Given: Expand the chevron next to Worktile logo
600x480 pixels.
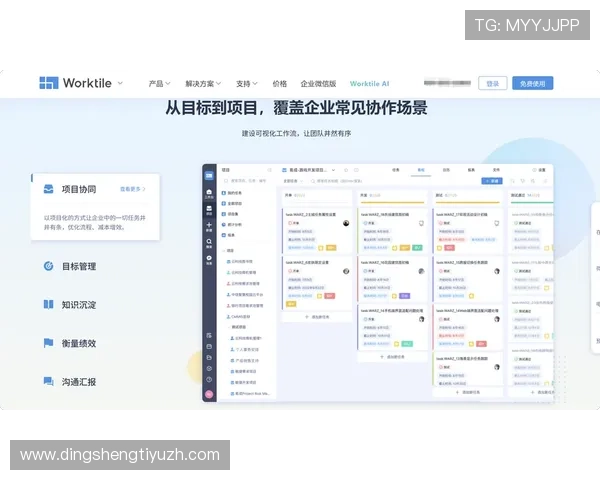Looking at the screenshot, I should [x=120, y=83].
